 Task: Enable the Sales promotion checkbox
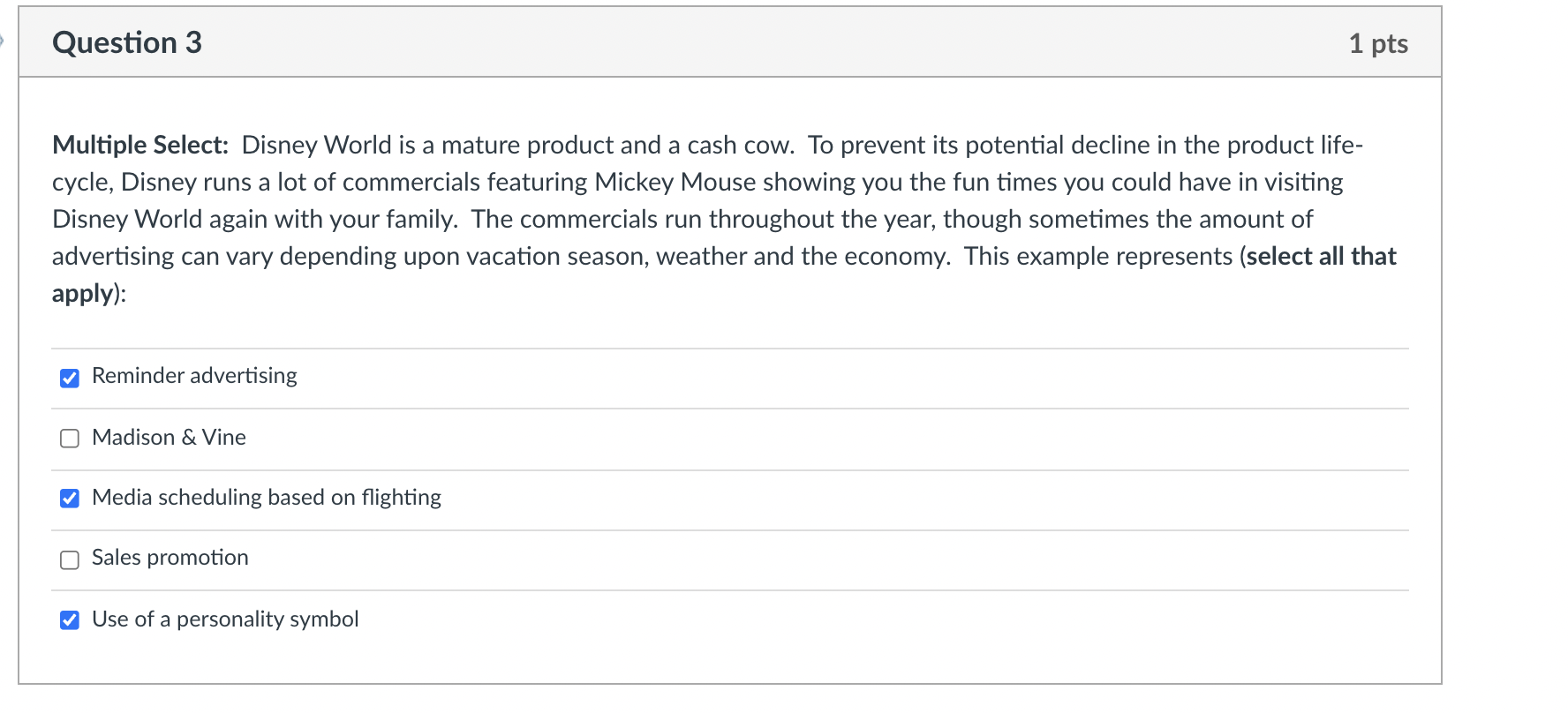[69, 559]
